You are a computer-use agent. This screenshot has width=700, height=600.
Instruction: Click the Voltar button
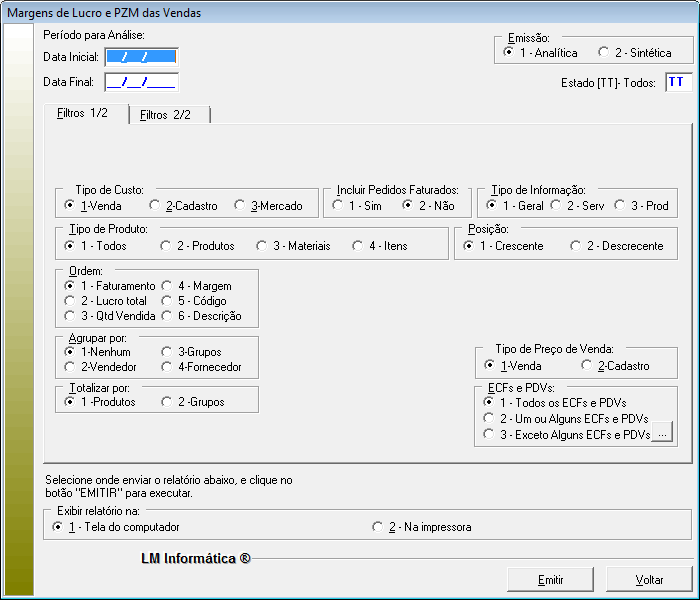click(x=649, y=579)
